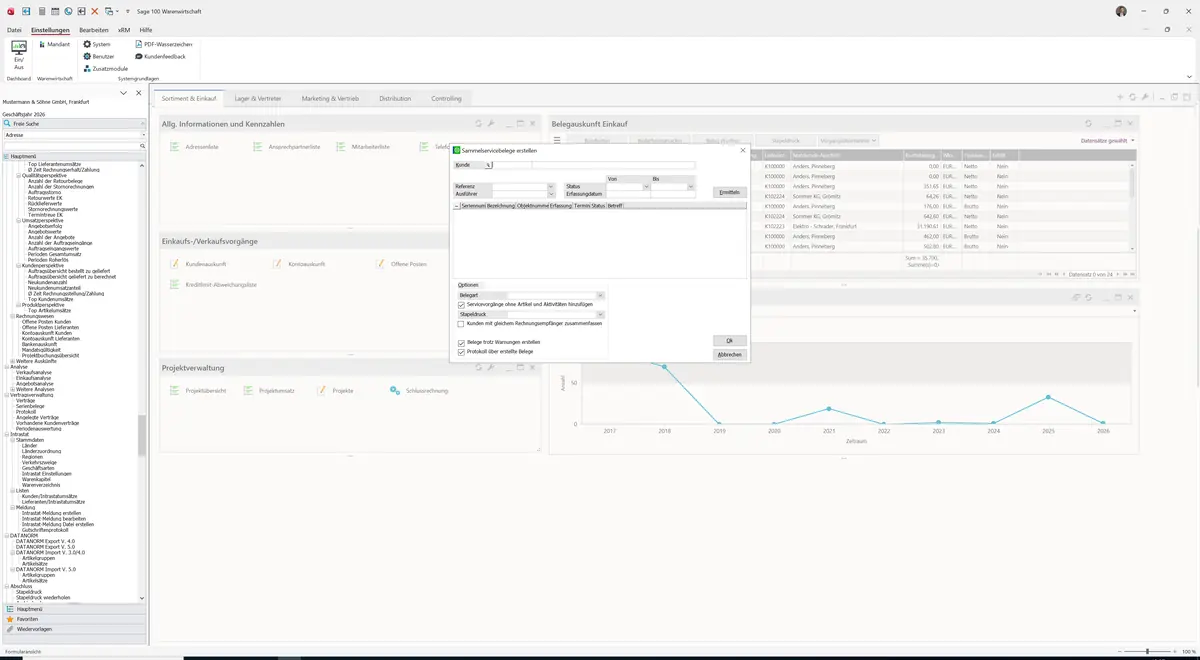Click the calendar icon in the quick access toolbar

coord(54,11)
